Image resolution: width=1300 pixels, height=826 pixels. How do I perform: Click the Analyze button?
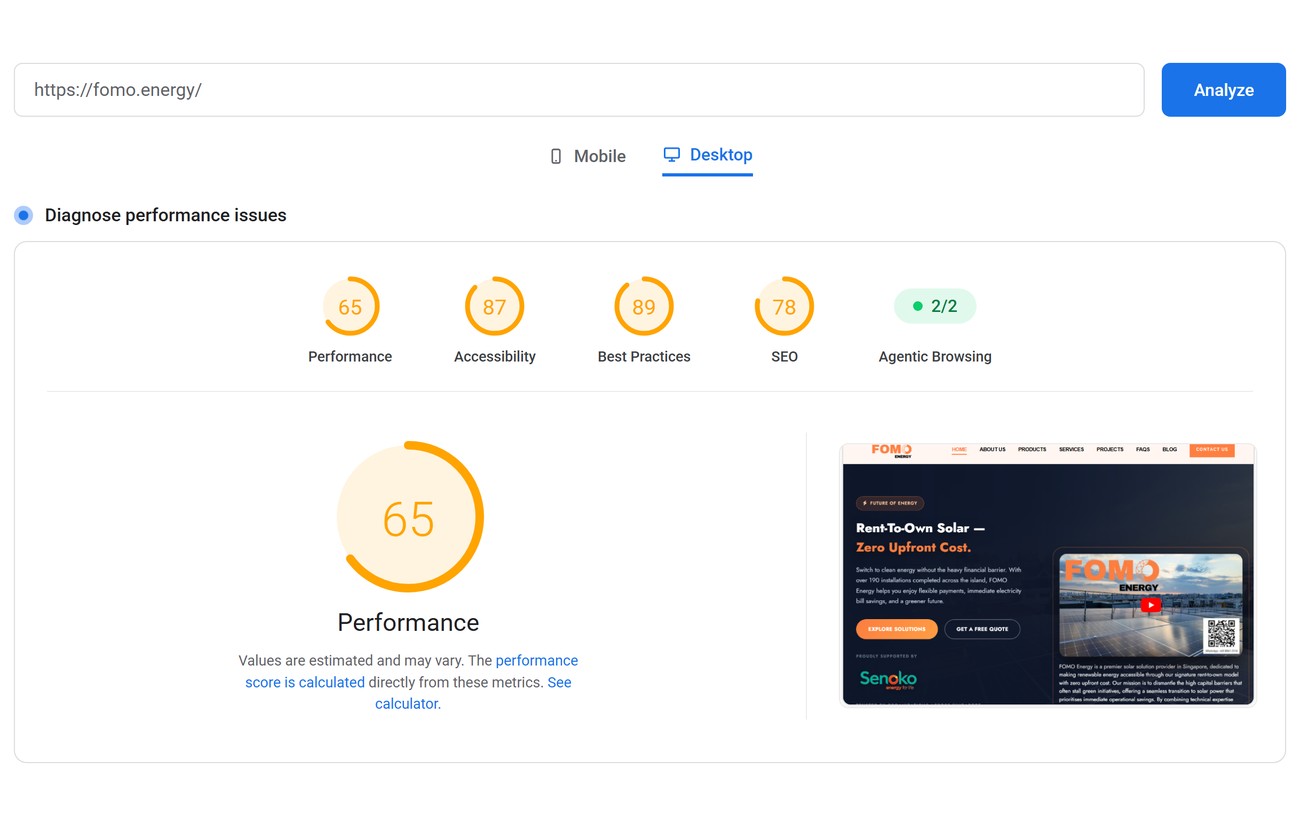1223,90
